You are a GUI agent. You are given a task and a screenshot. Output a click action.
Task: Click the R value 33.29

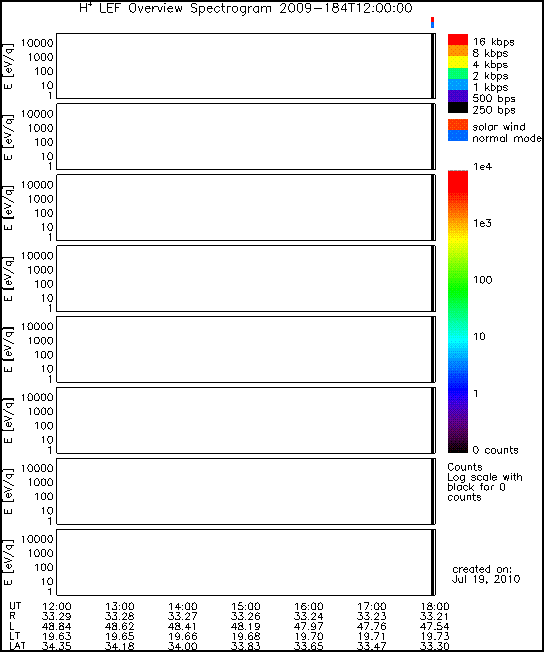click(x=57, y=616)
